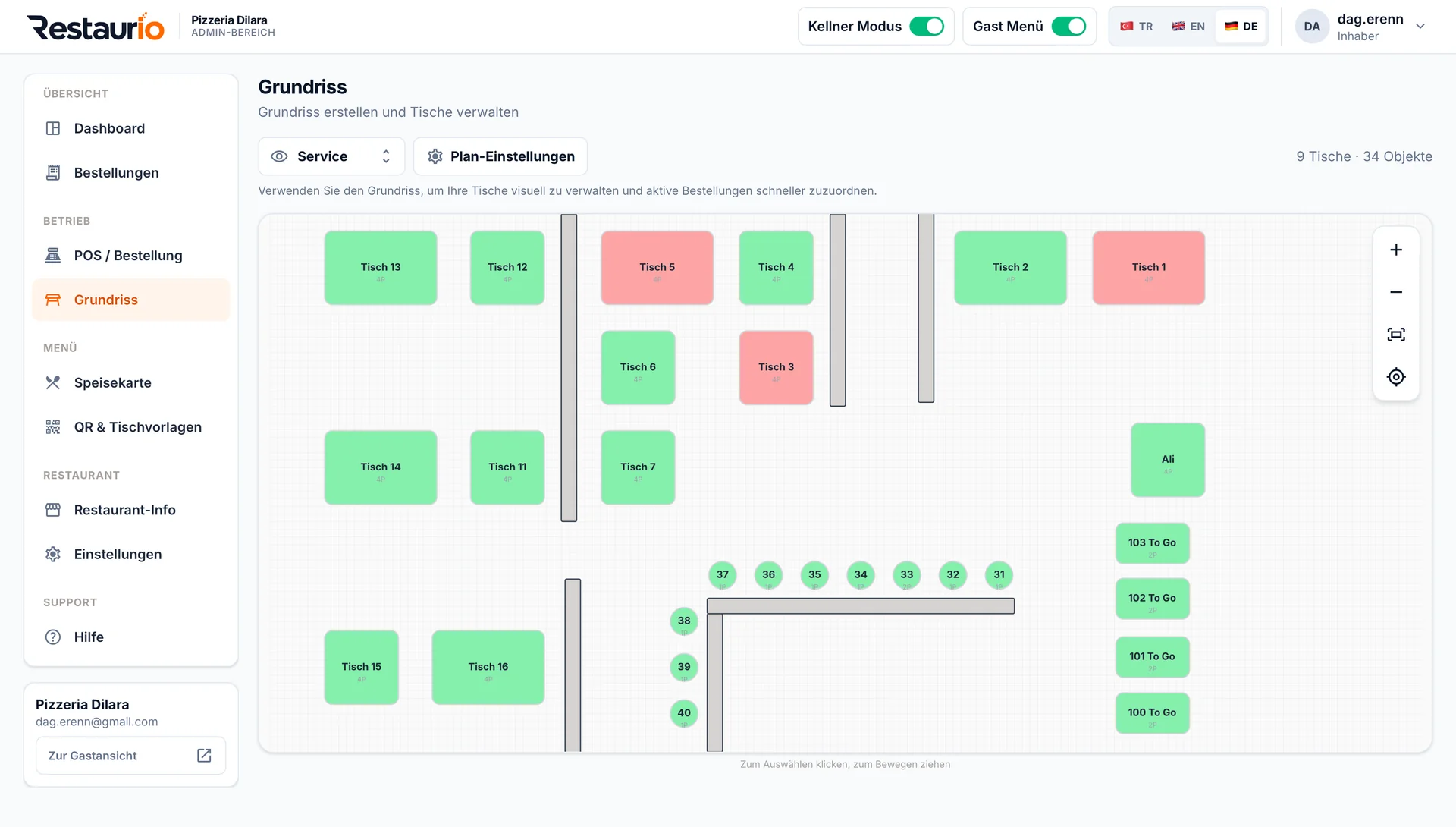1456x827 pixels.
Task: Fit floor plan to screen icon
Action: pos(1396,335)
